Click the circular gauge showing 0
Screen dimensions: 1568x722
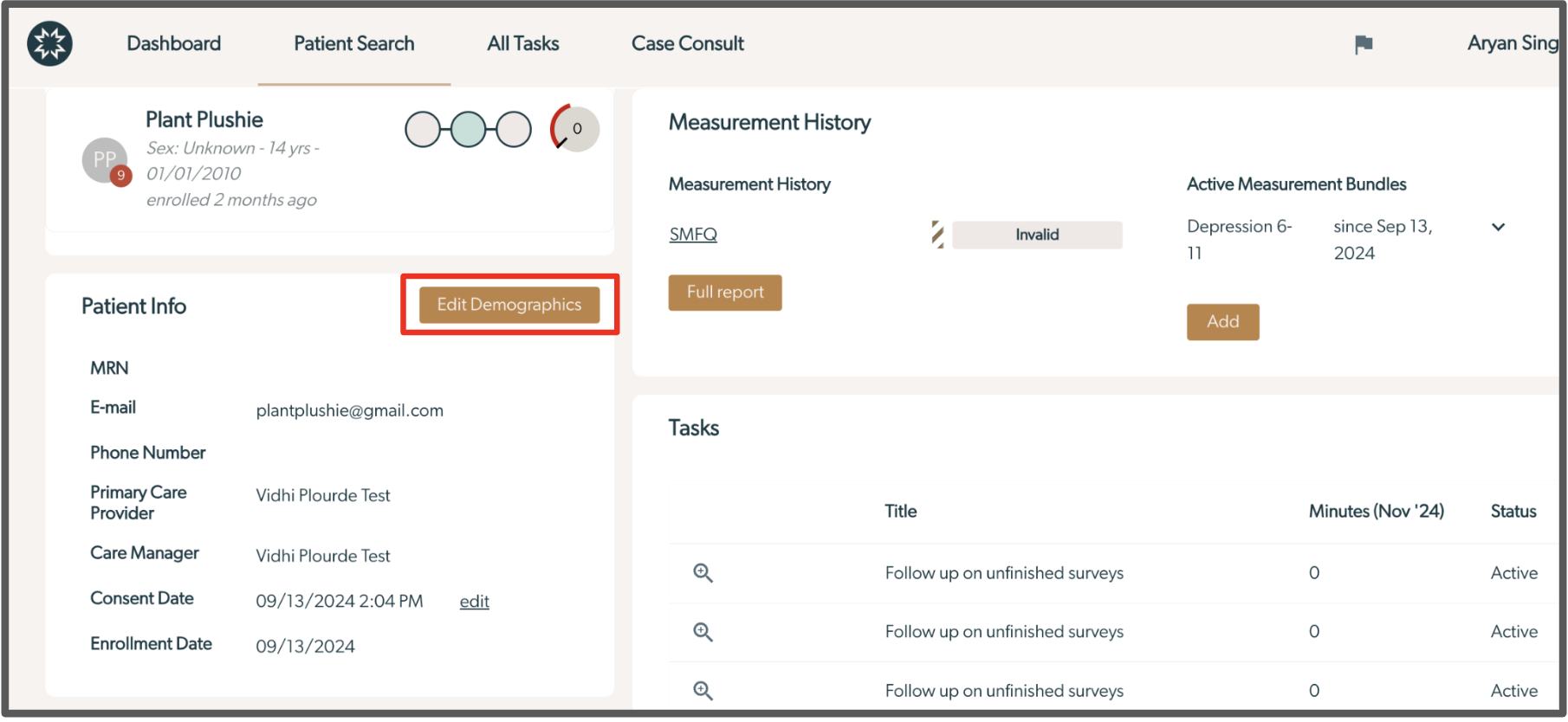pos(574,129)
